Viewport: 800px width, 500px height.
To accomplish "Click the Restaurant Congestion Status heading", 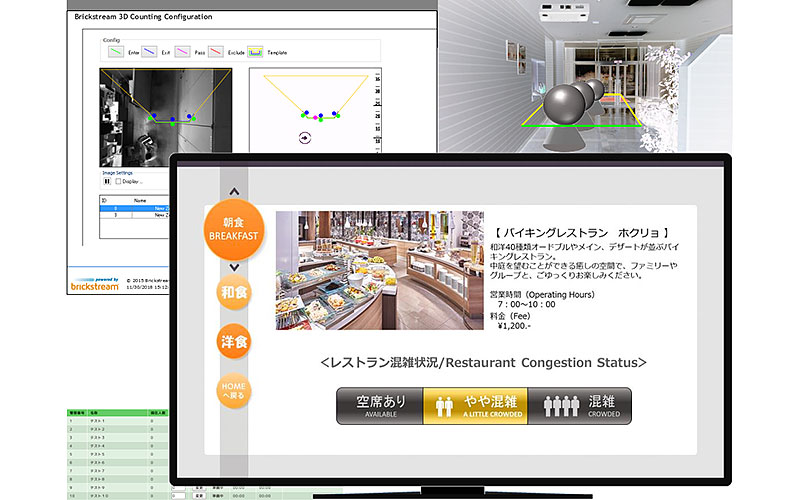I will (483, 363).
